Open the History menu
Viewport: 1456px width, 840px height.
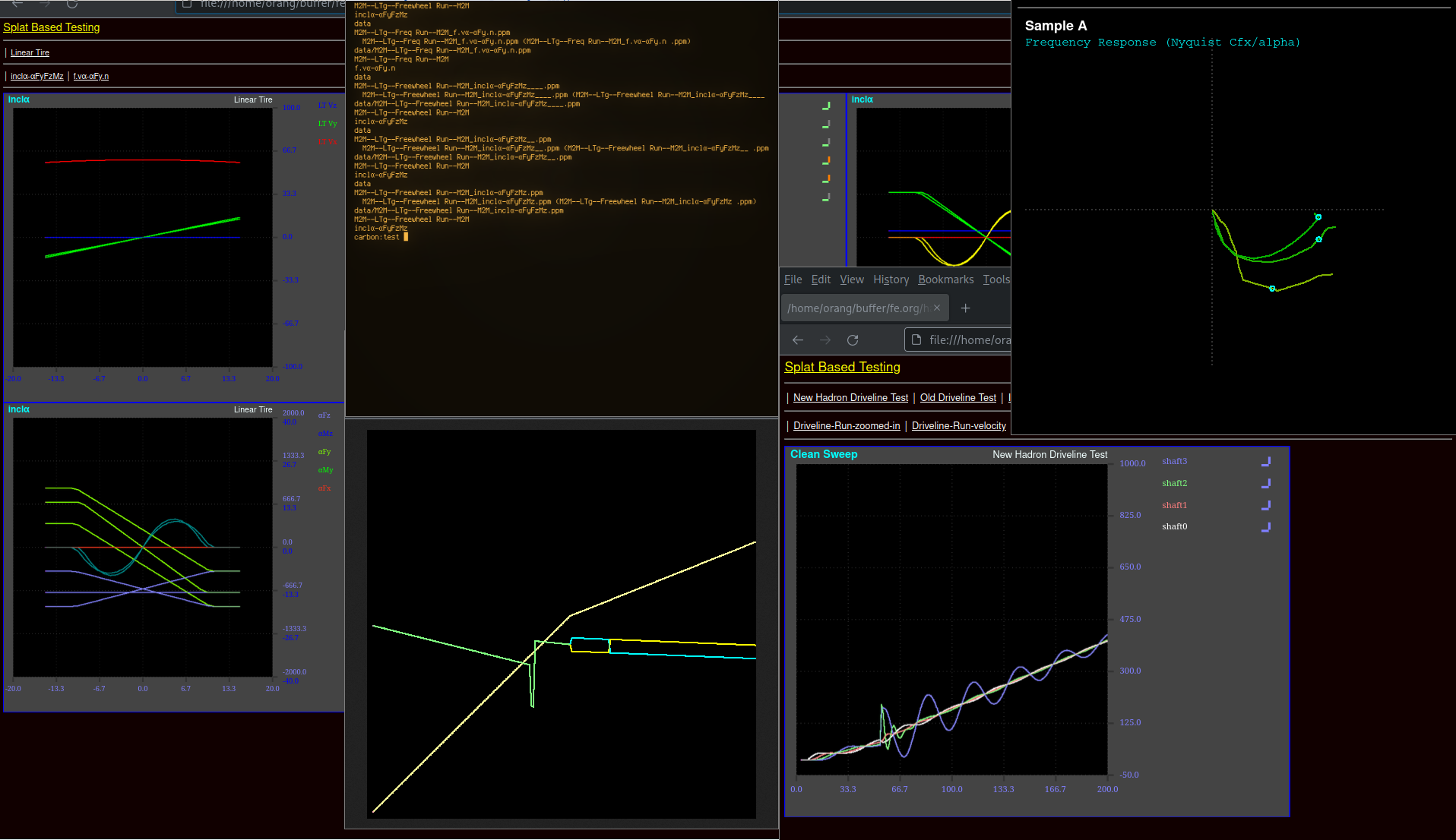(x=891, y=279)
